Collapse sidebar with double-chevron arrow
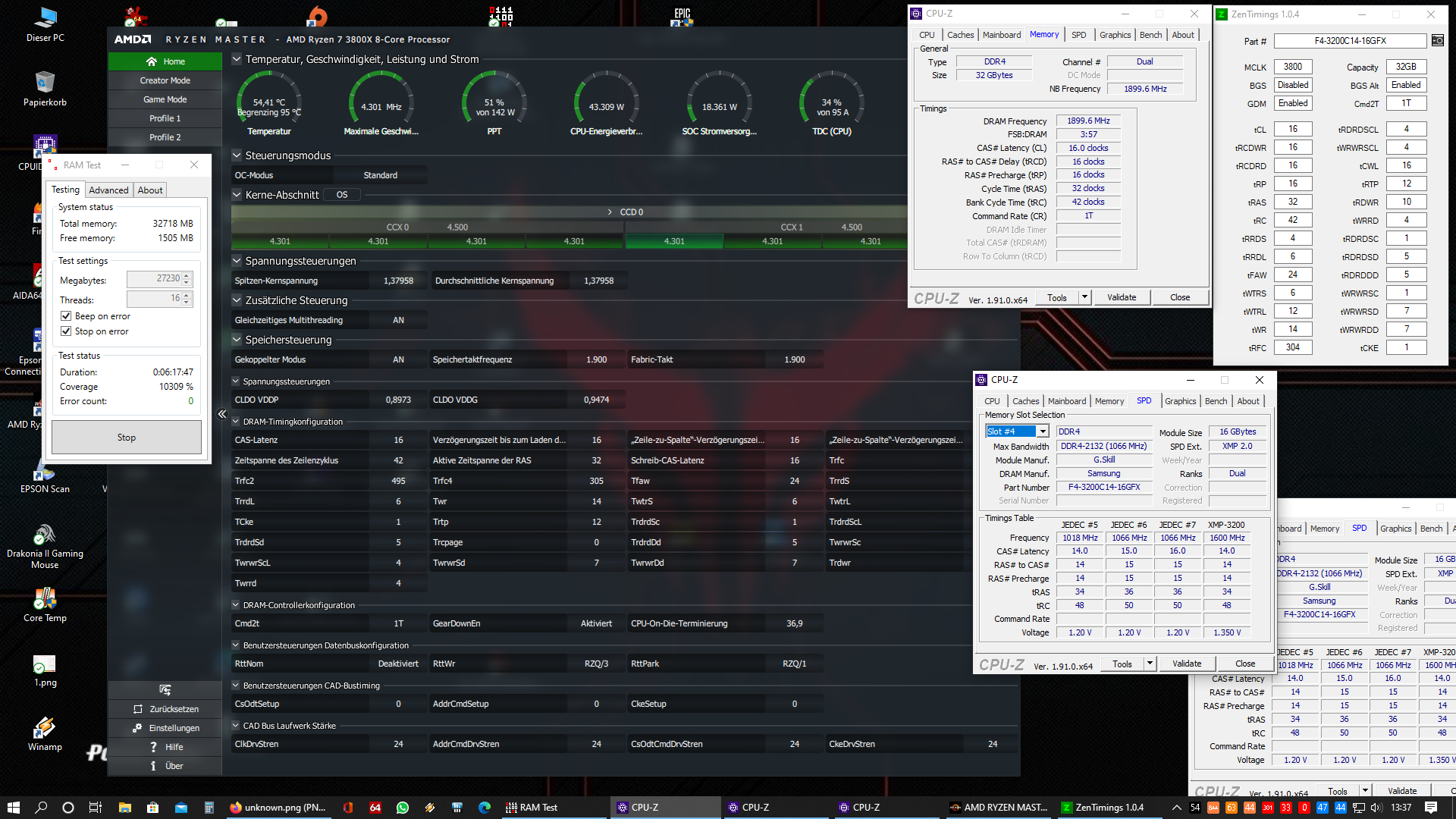The height and width of the screenshot is (819, 1456). tap(222, 414)
